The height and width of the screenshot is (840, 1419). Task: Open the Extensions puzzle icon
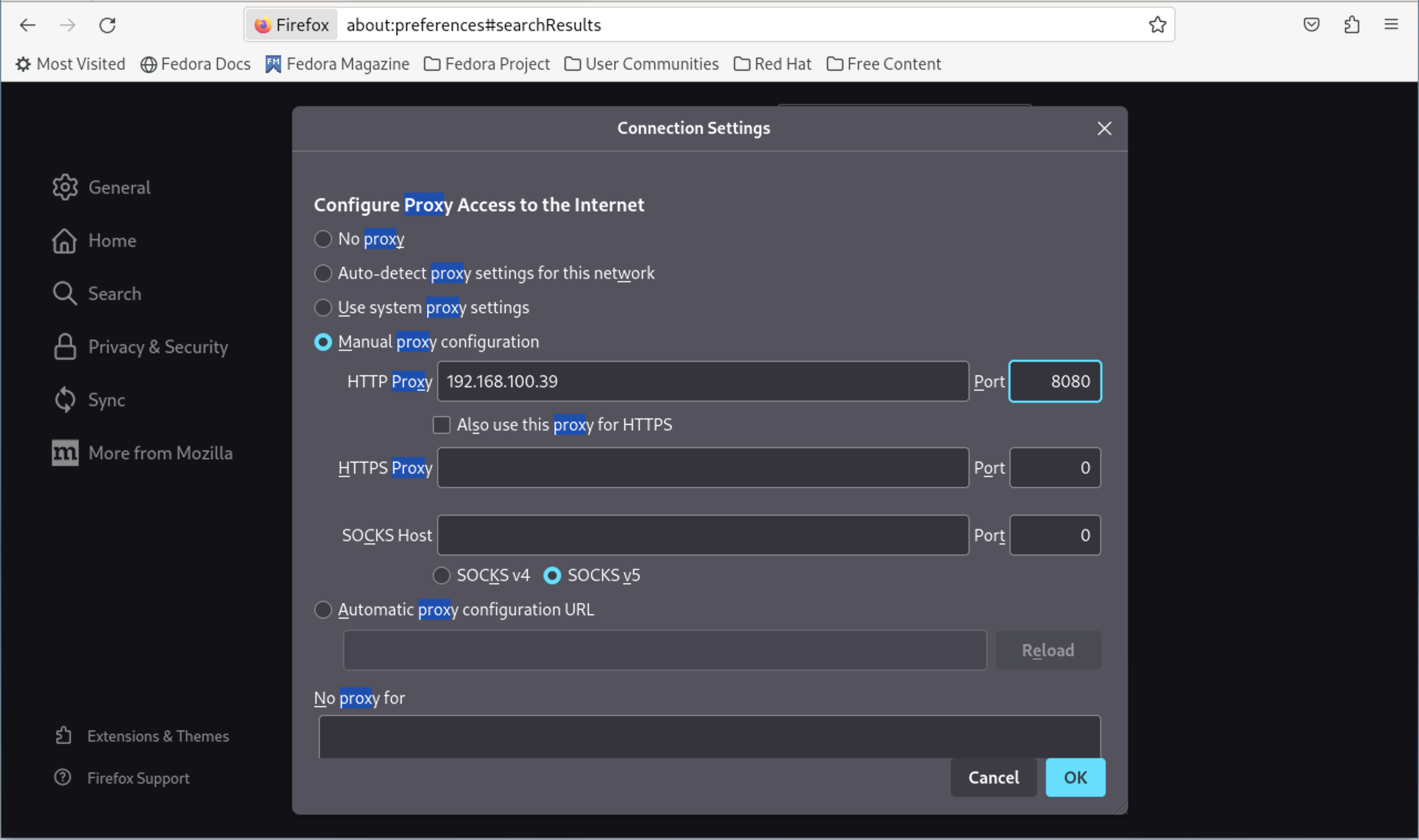click(1351, 25)
